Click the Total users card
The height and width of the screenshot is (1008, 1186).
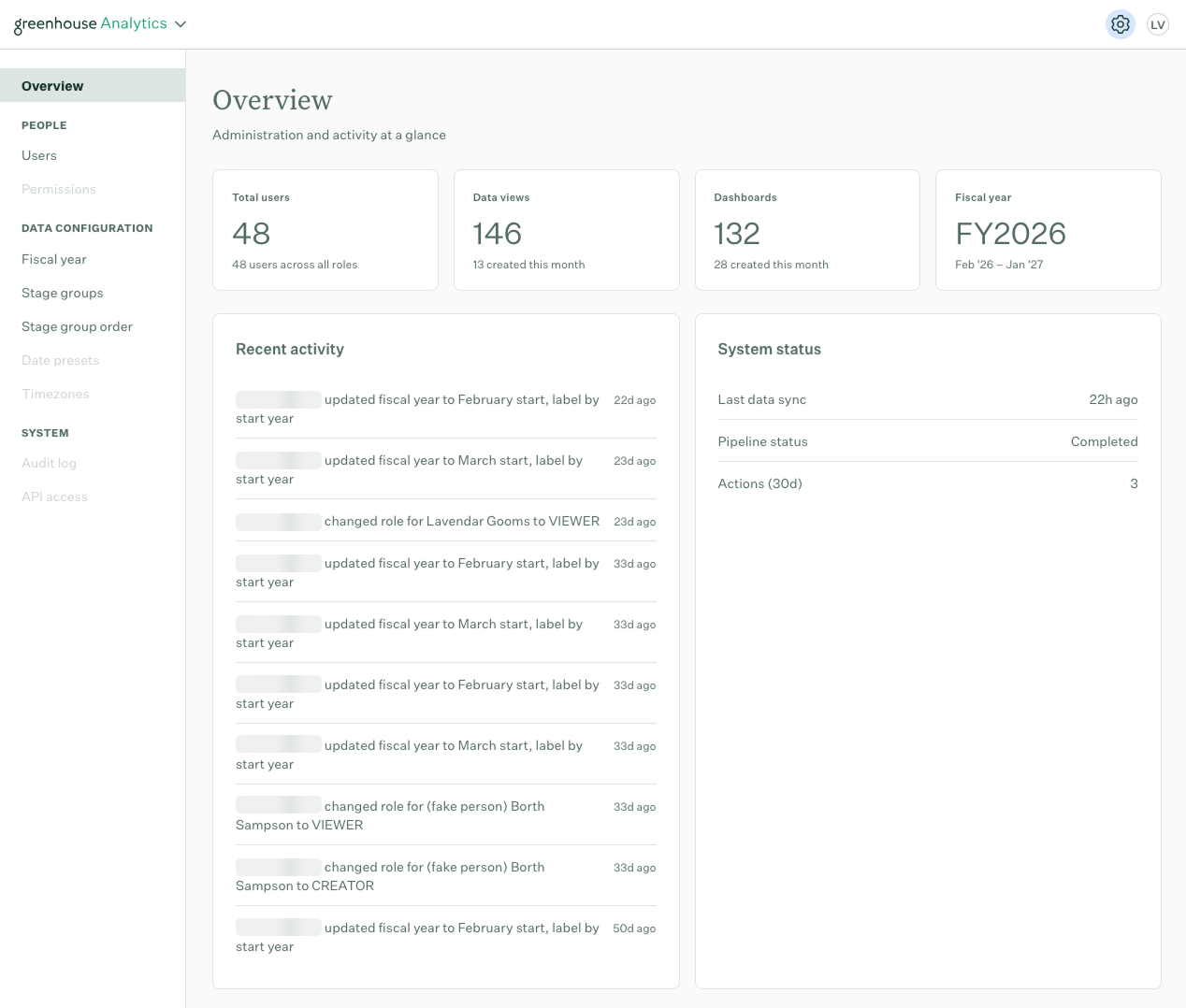click(325, 230)
